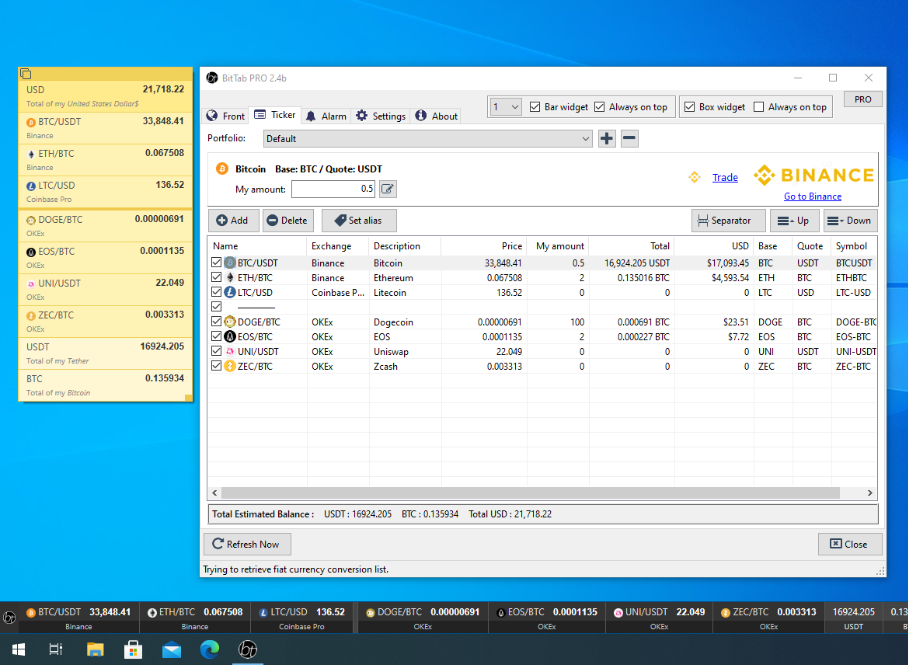Click the small Binance icon beside Trade
Viewport: 908px width, 665px height.
click(x=694, y=177)
